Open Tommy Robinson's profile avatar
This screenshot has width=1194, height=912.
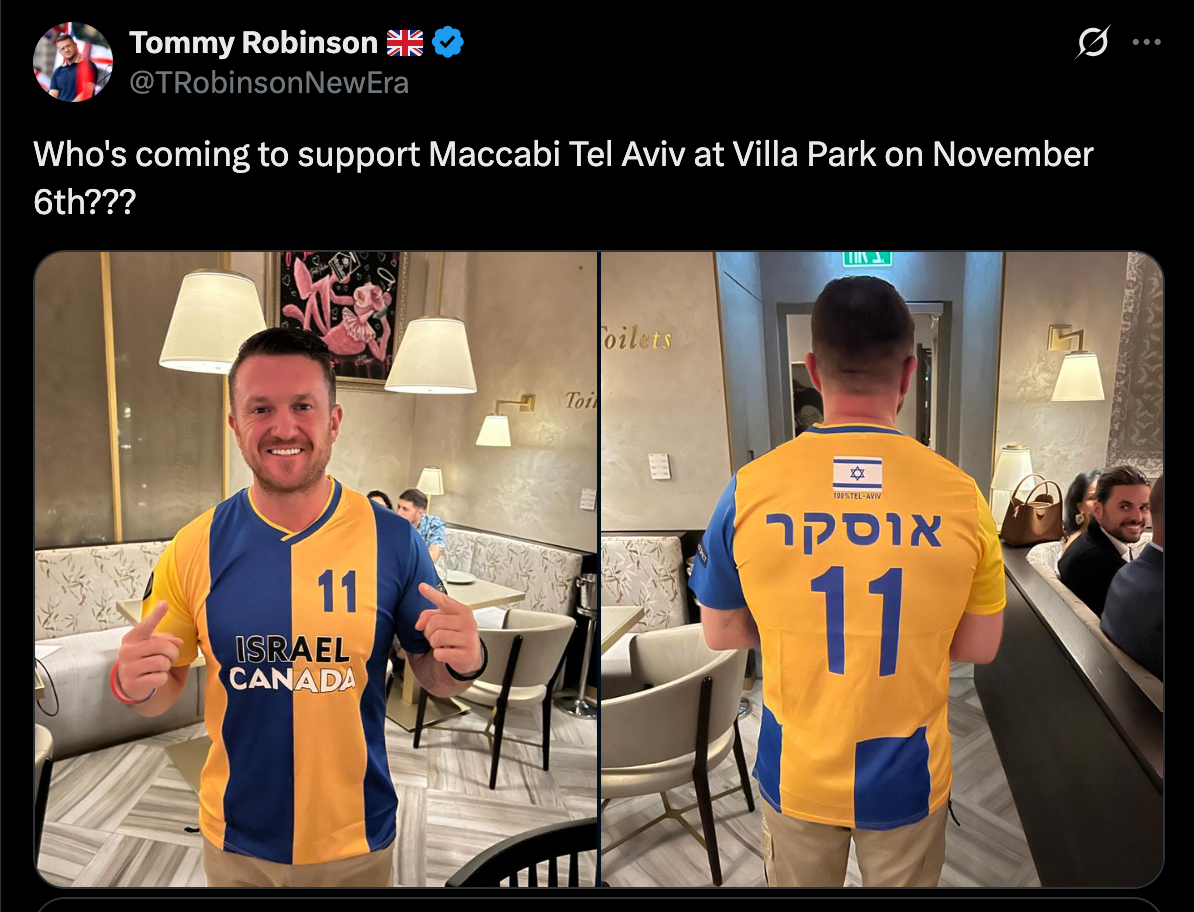73,62
